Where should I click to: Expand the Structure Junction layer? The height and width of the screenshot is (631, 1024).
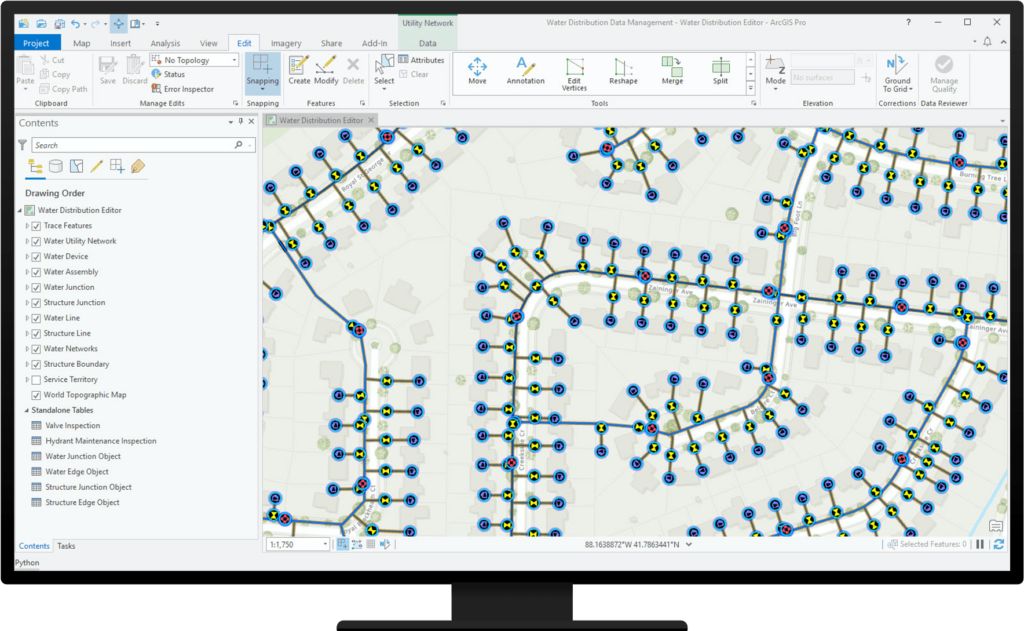pos(27,302)
